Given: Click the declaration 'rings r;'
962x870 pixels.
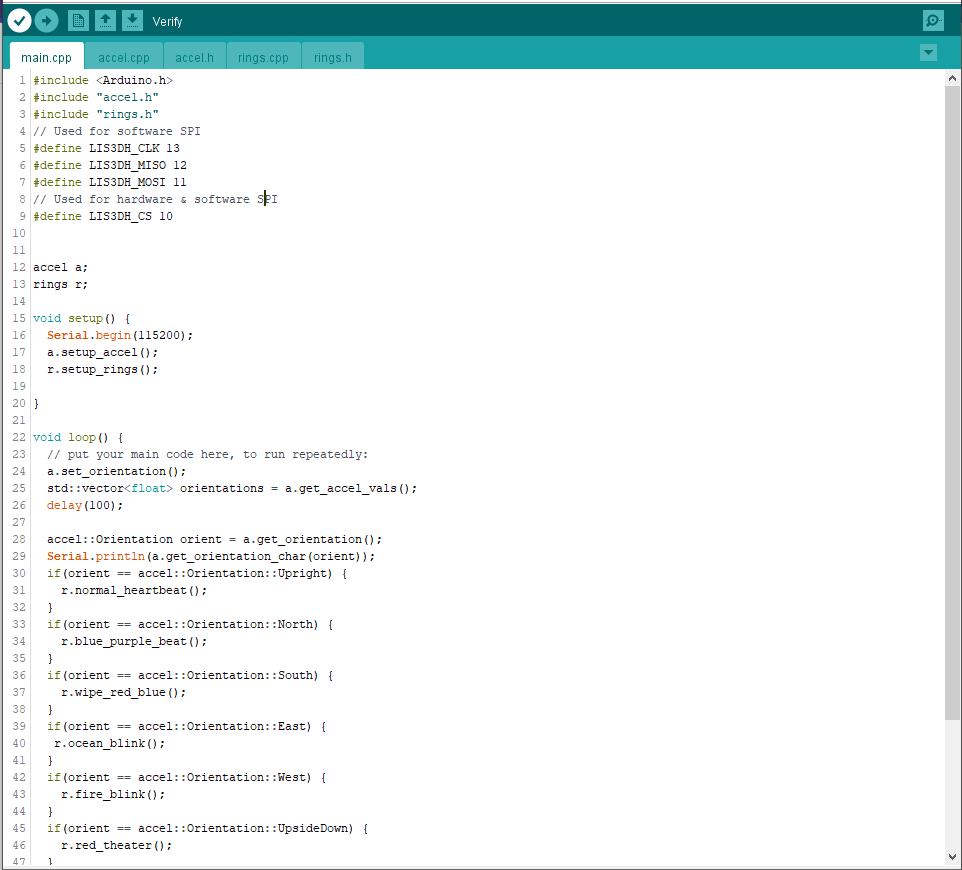Looking at the screenshot, I should pyautogui.click(x=60, y=285).
